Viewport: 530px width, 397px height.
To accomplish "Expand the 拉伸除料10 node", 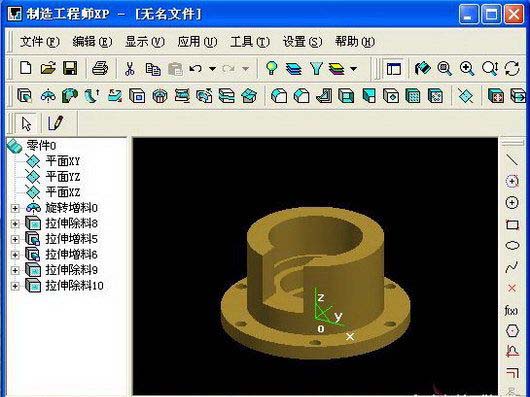I will pyautogui.click(x=15, y=286).
